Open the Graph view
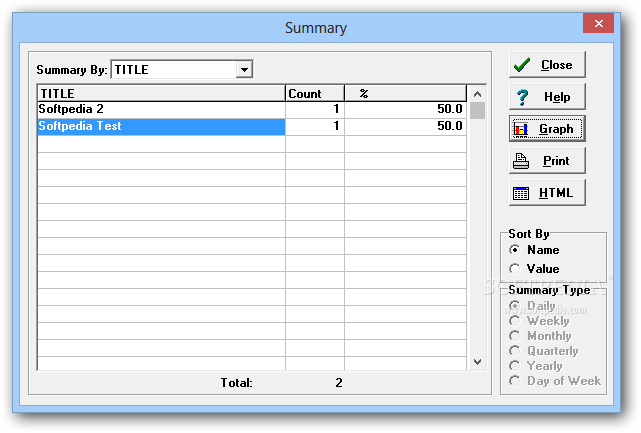This screenshot has width=641, height=433. [x=547, y=129]
